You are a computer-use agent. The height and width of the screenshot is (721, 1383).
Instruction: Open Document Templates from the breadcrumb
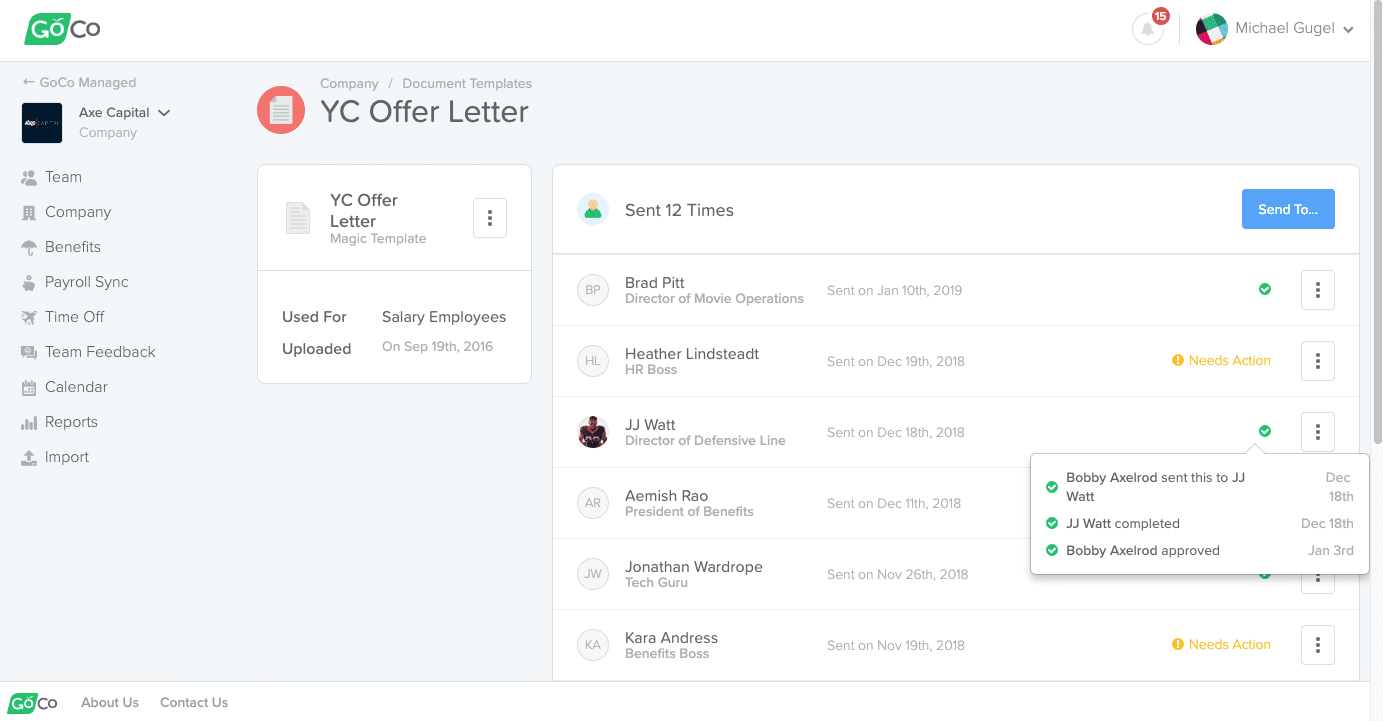467,83
